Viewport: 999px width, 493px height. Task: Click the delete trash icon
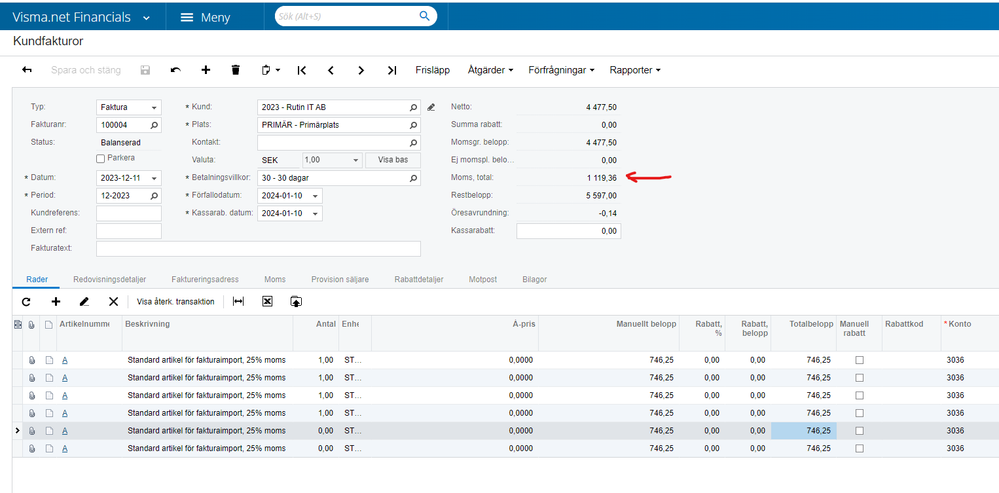(x=236, y=70)
